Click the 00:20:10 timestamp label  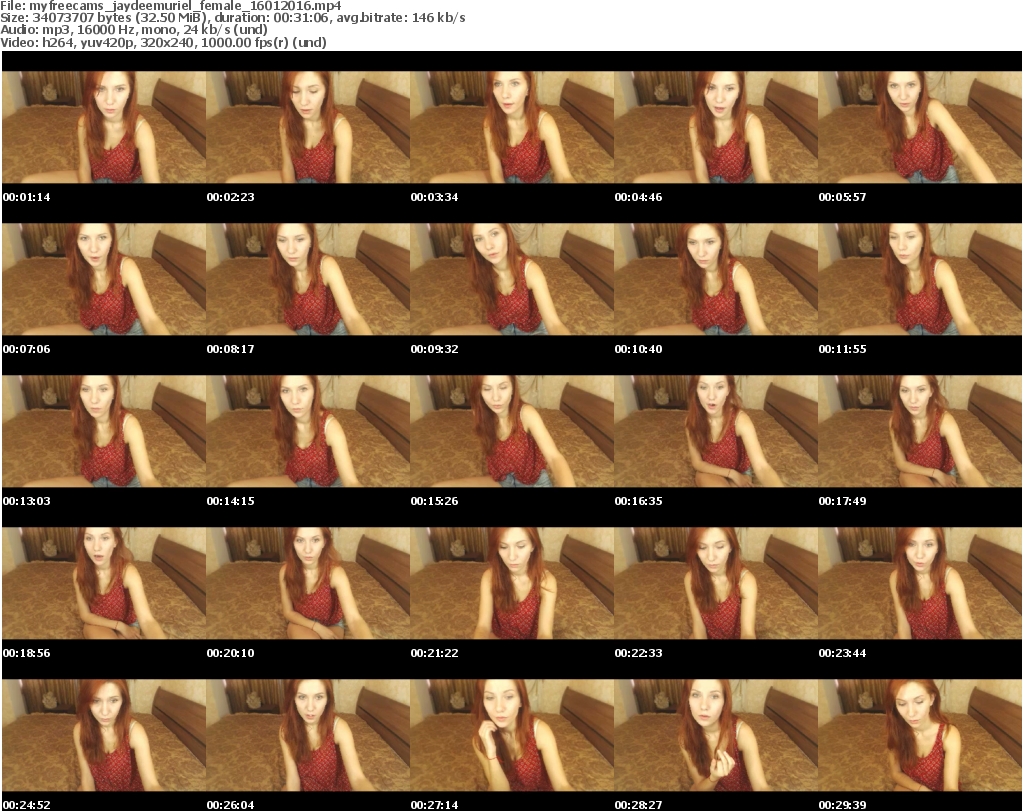tap(231, 652)
